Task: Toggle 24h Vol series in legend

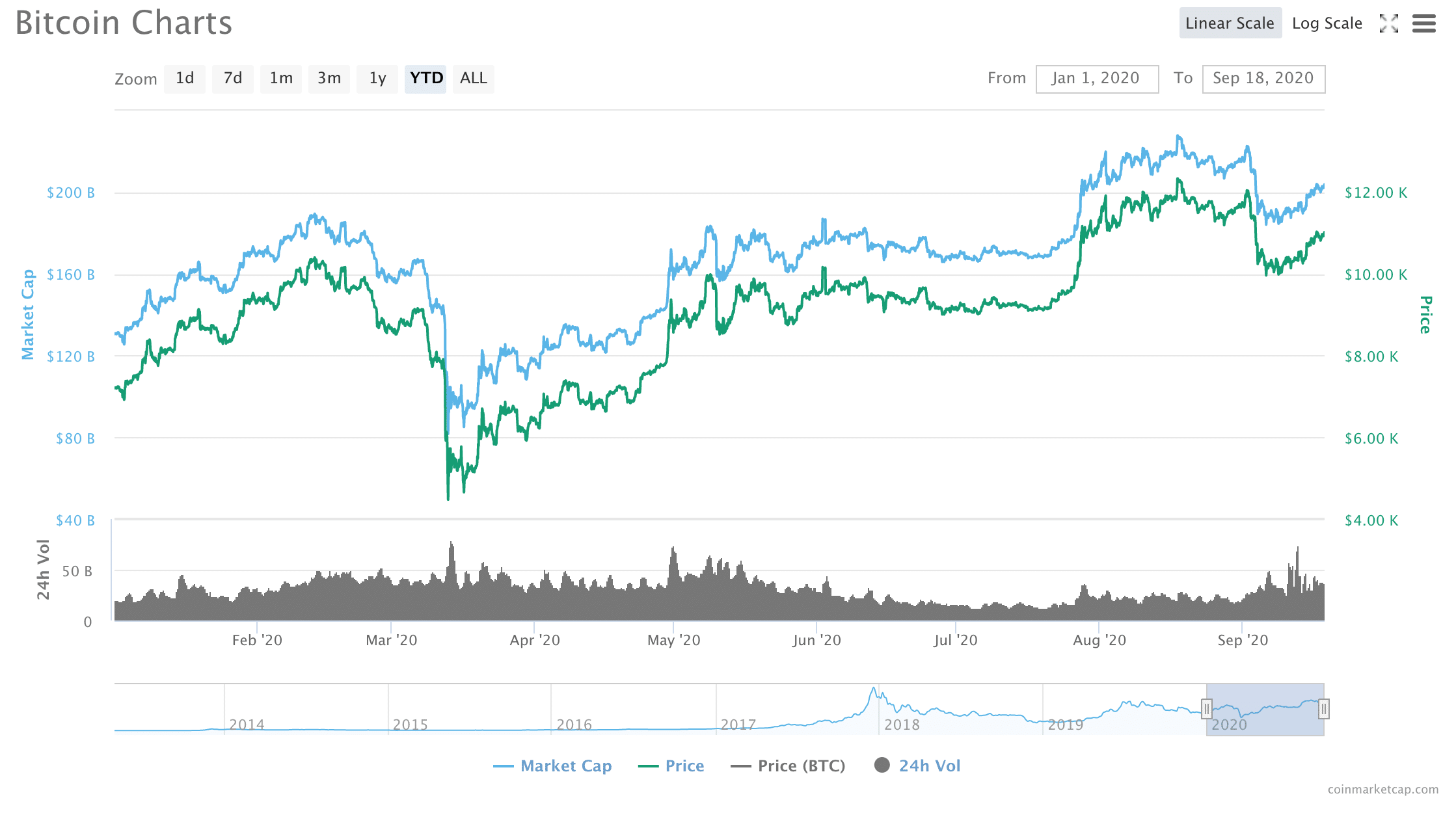Action: [x=917, y=766]
